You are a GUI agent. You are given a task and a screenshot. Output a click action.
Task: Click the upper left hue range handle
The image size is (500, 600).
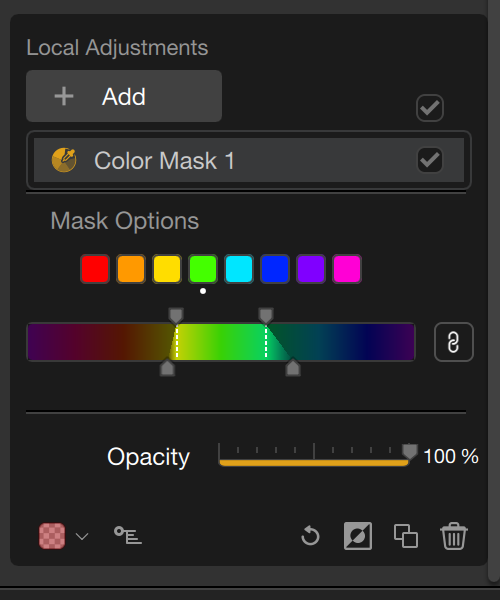point(176,316)
